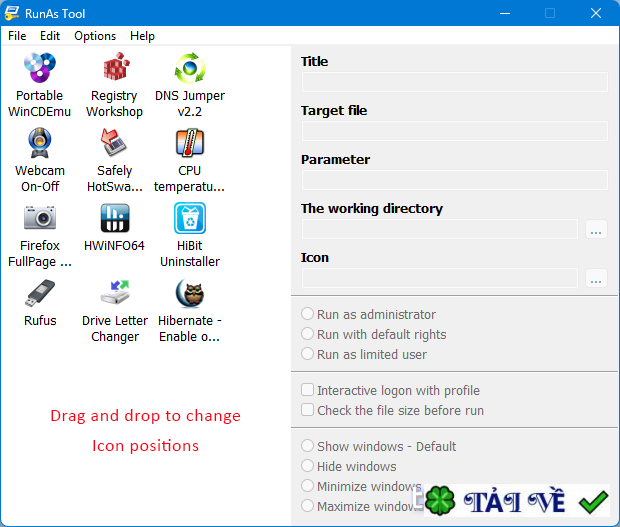Open the File menu
Screen dimensions: 620x527
17,36
